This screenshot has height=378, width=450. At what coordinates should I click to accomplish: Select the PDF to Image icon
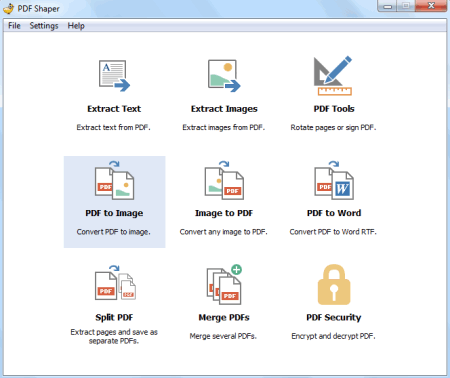(x=114, y=180)
